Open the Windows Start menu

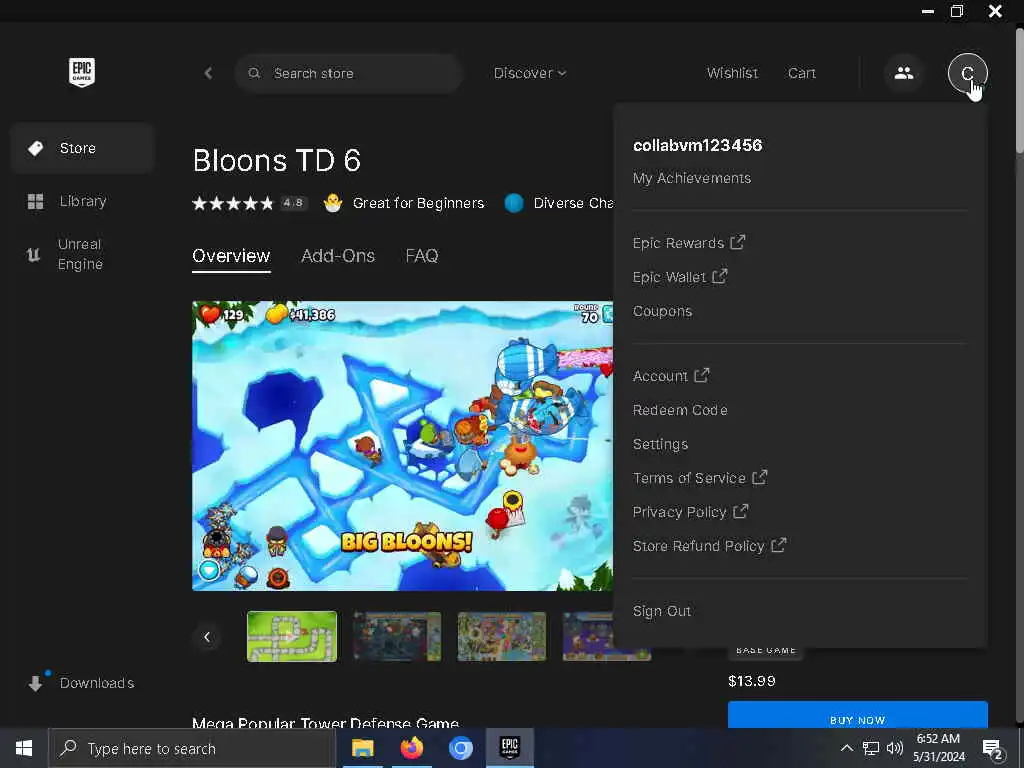coord(24,748)
